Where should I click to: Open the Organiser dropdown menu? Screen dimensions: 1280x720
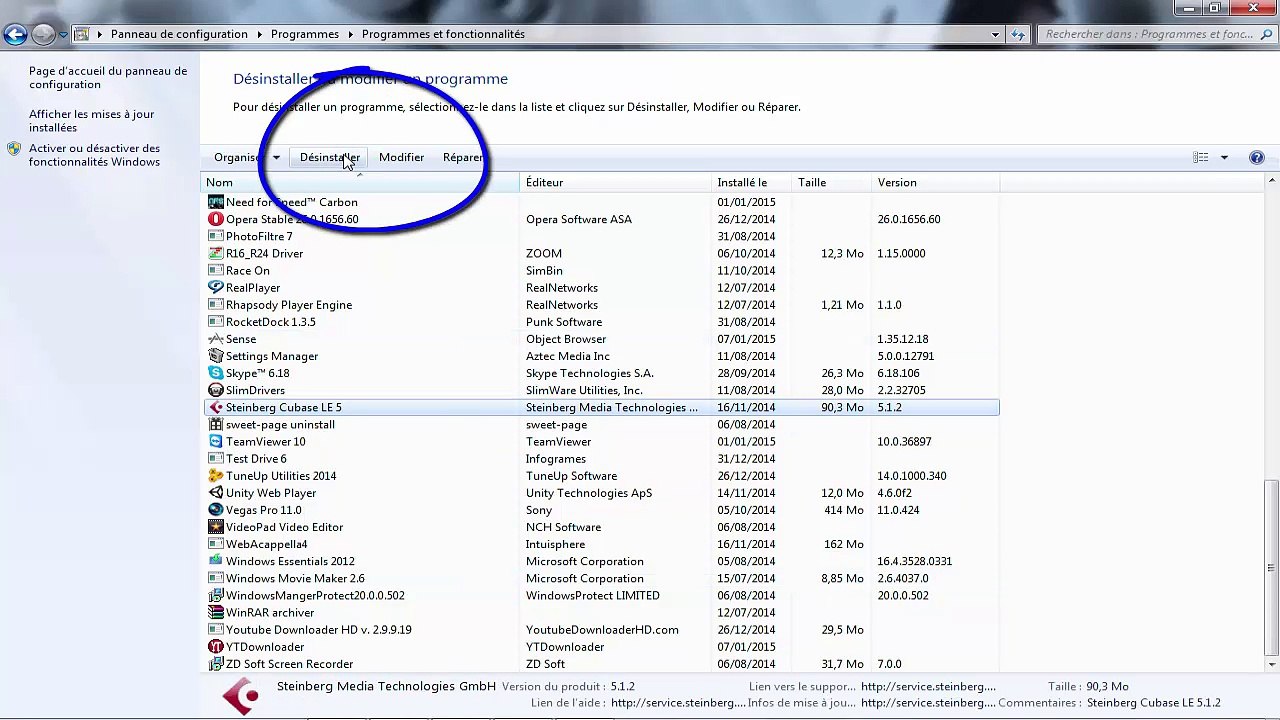coord(247,157)
